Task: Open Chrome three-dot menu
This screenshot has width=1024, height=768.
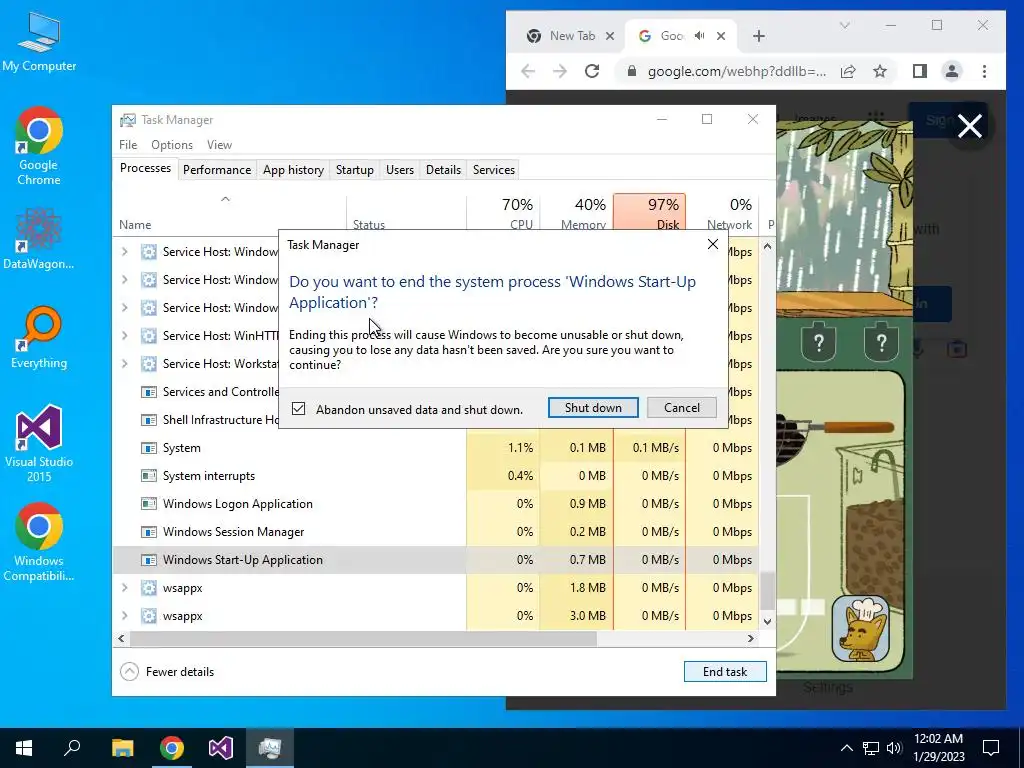Action: (x=984, y=71)
